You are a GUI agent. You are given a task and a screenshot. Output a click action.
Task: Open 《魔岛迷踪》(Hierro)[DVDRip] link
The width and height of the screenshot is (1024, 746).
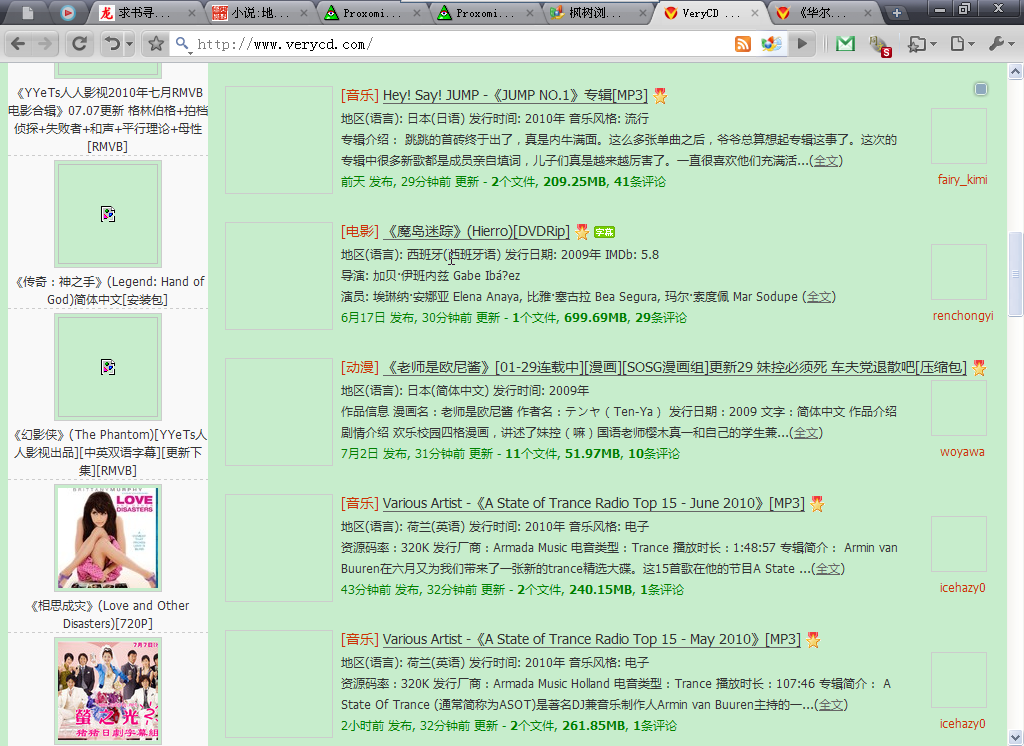pos(476,231)
